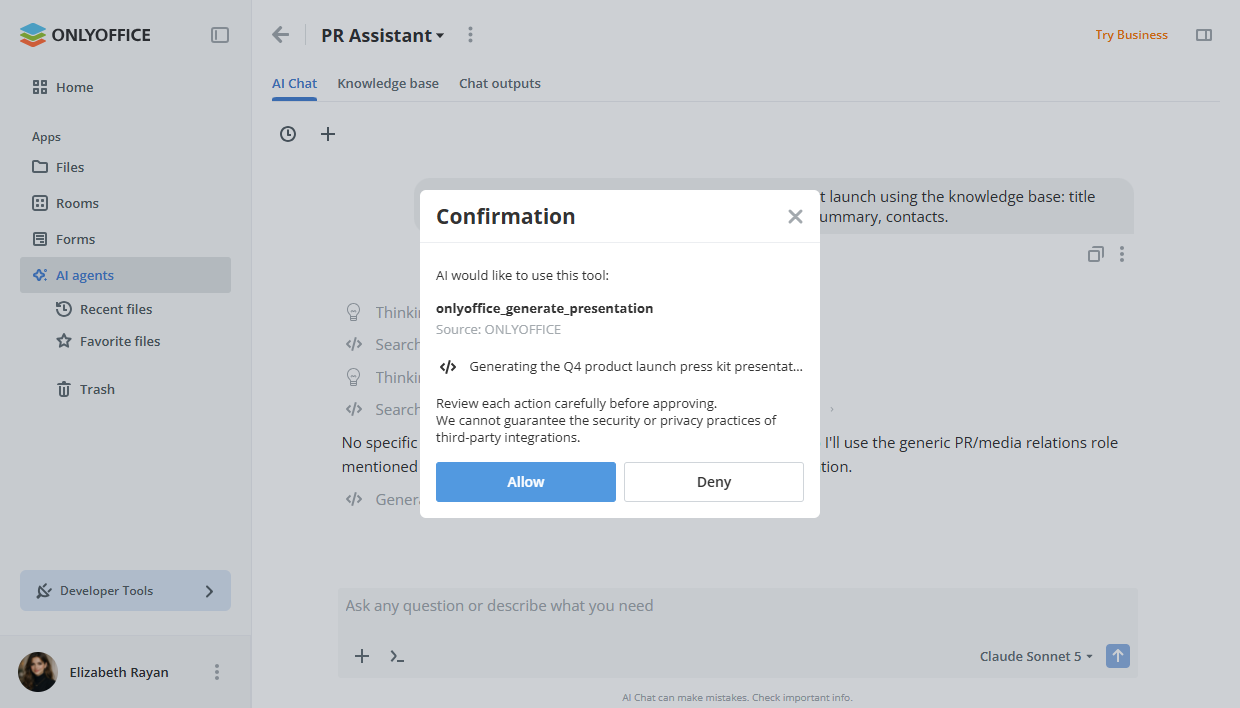Viewport: 1240px width, 708px height.
Task: Expand second Thinking step lightbulb
Action: 353,377
